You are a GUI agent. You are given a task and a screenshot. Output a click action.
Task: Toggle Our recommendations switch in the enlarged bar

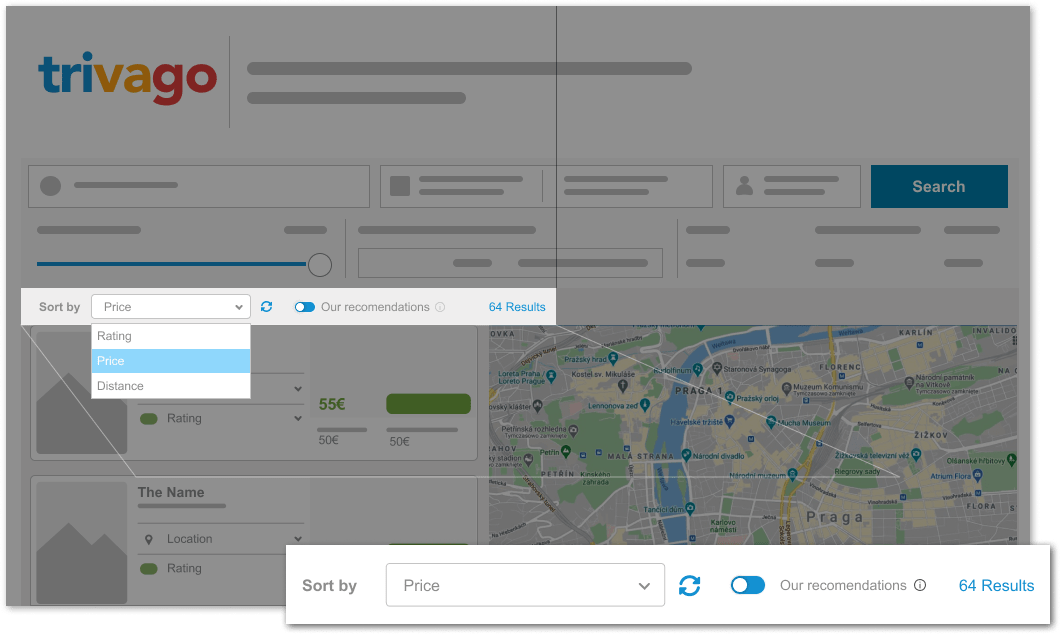tap(747, 586)
